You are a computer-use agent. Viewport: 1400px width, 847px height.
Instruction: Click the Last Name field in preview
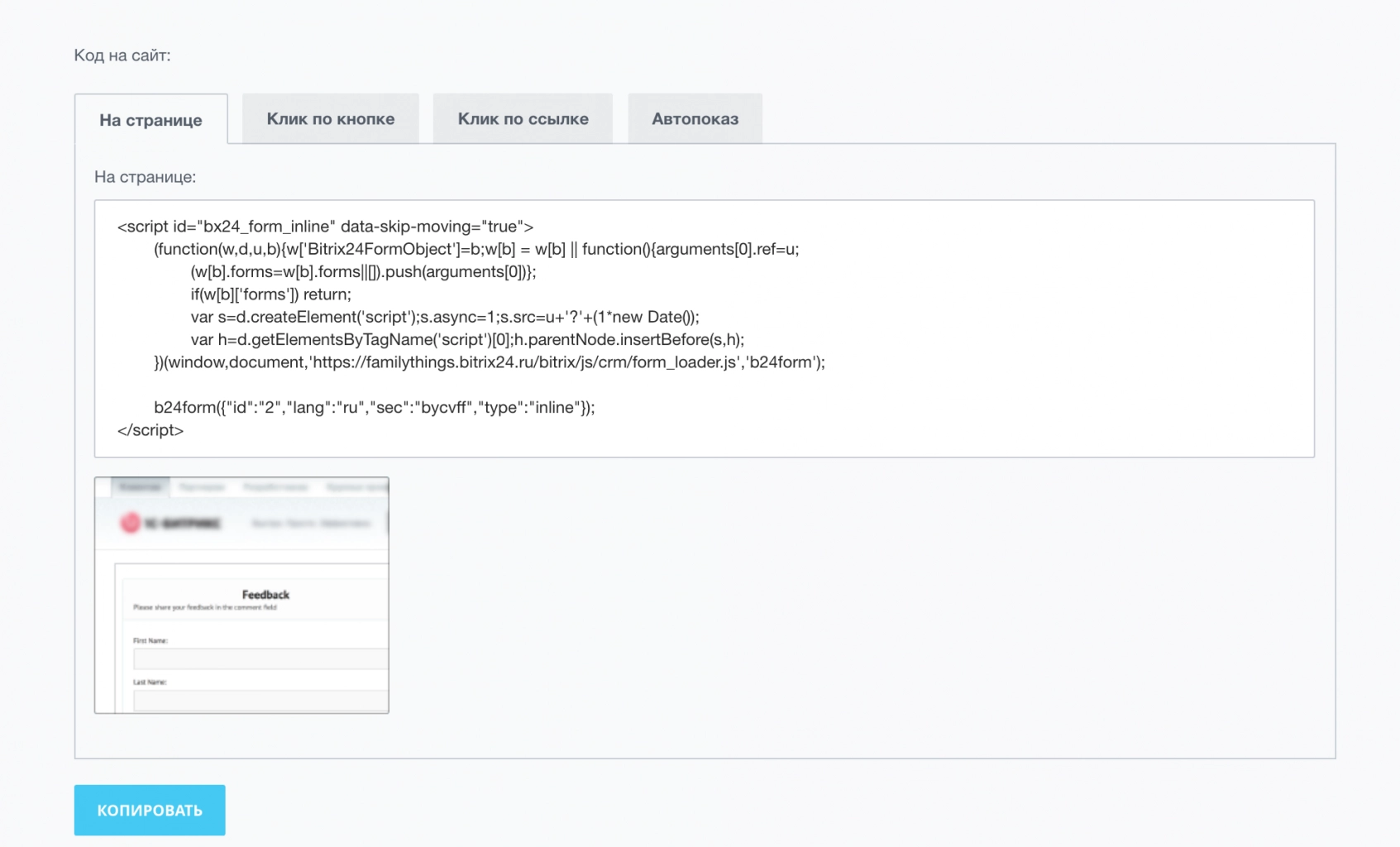tap(260, 701)
